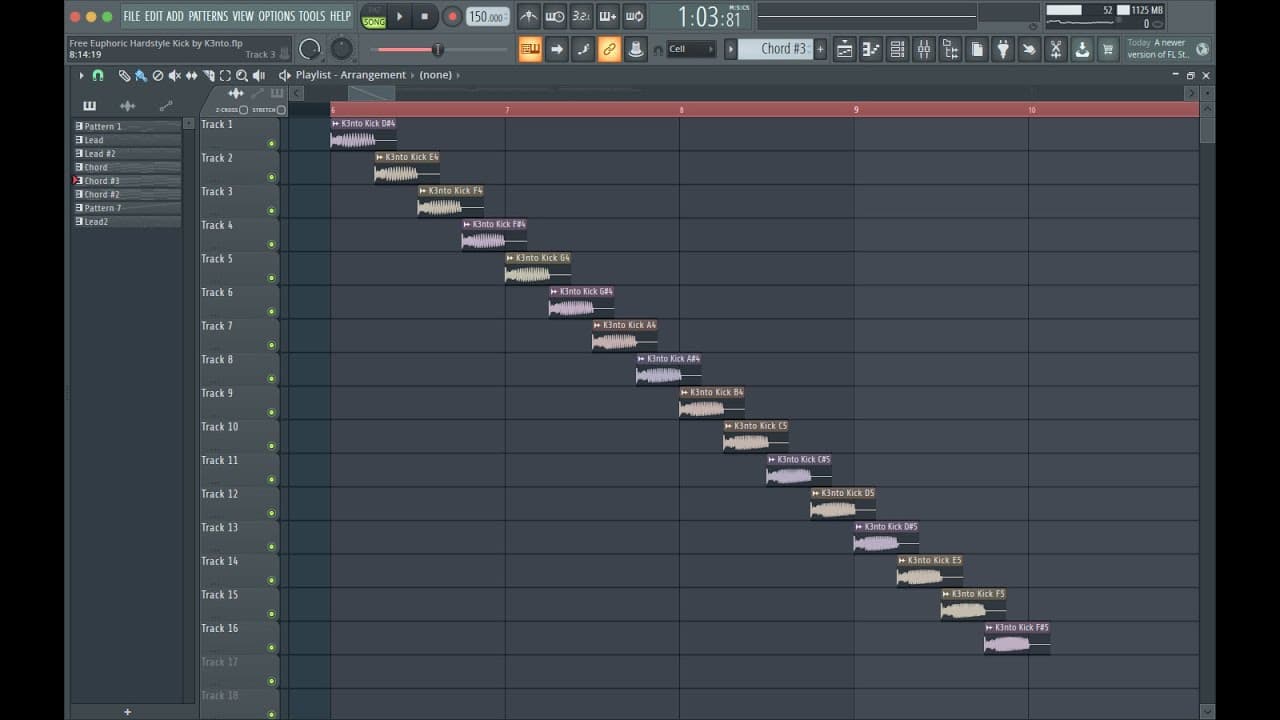This screenshot has width=1280, height=720.
Task: Click the save/export download icon
Action: (1082, 49)
